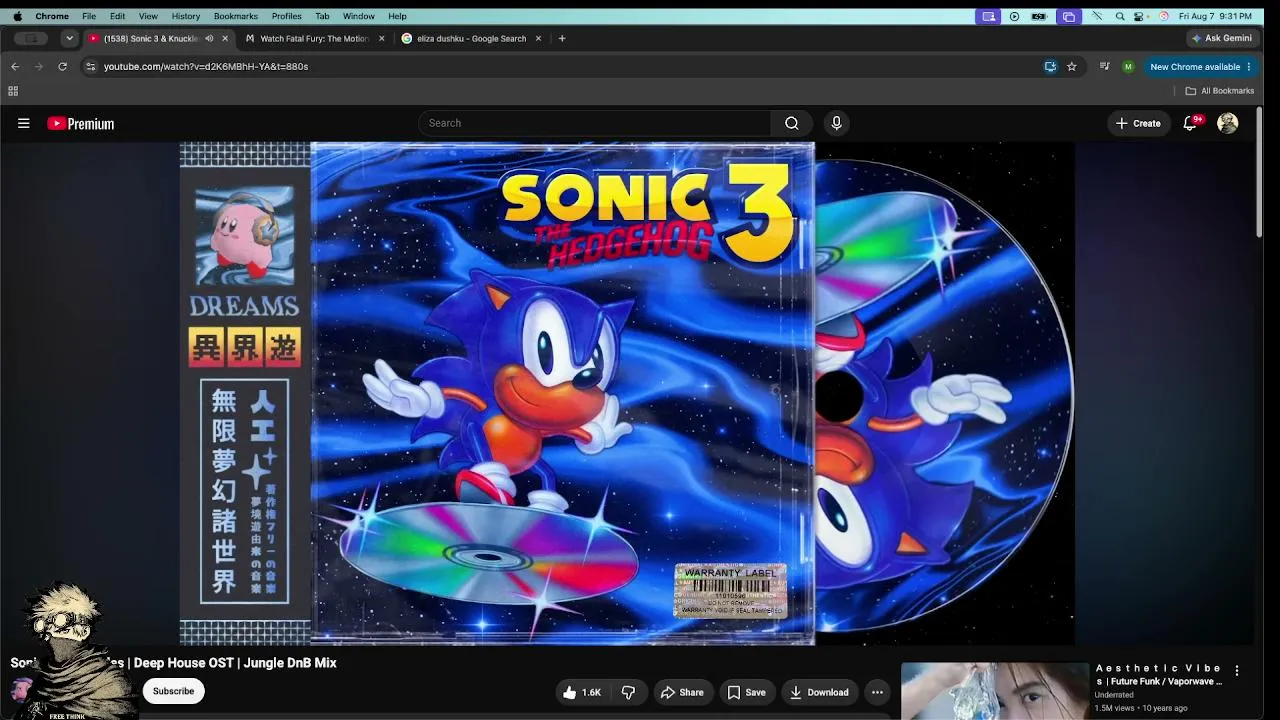Open Aesthetic Vibes video title link

pyautogui.click(x=1159, y=675)
